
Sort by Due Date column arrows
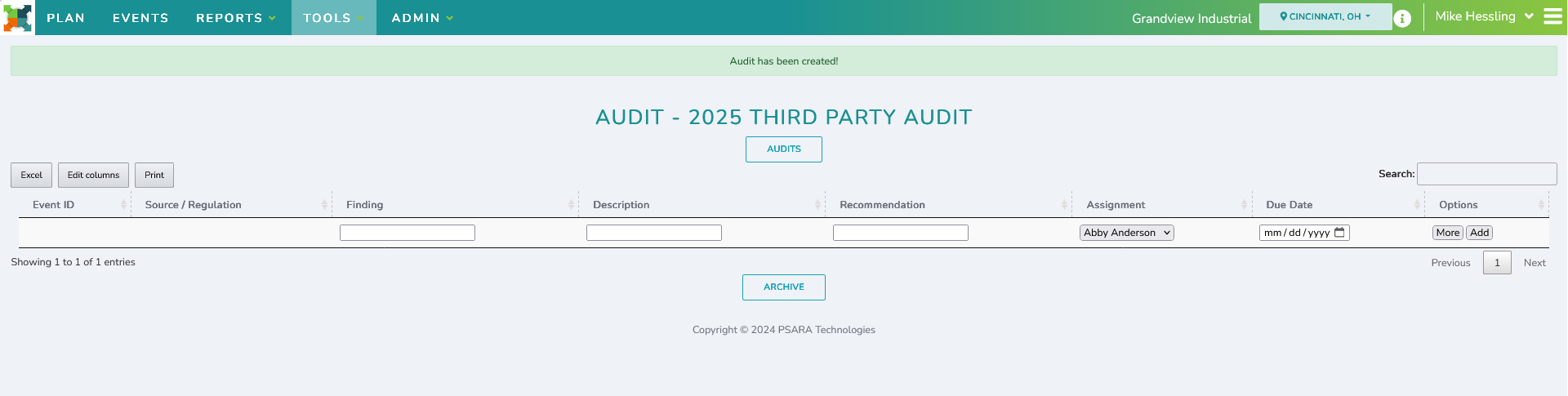pos(1417,205)
